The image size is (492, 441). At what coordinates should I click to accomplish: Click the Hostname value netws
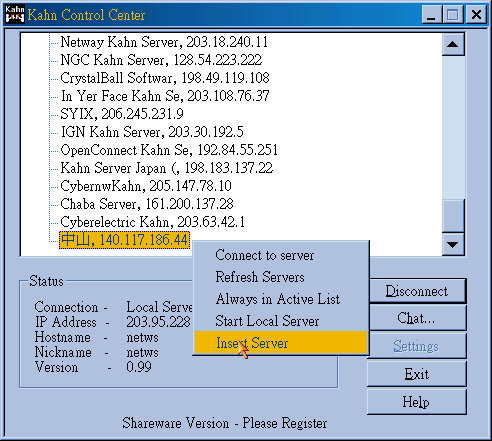(x=142, y=337)
